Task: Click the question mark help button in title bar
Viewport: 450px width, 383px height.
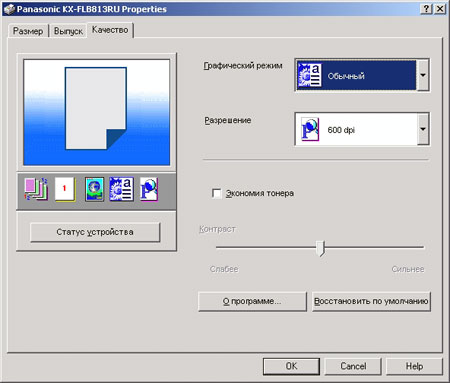Action: click(x=426, y=9)
